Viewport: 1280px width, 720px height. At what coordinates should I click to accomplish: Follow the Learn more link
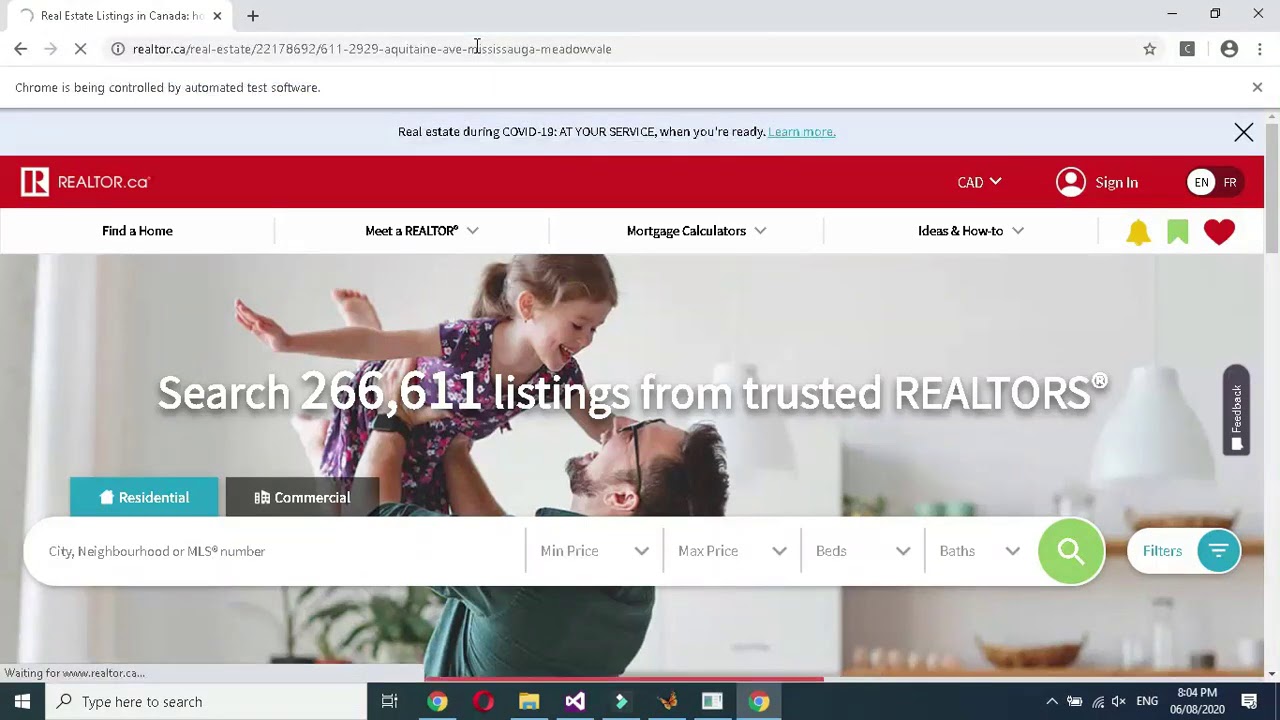click(801, 132)
